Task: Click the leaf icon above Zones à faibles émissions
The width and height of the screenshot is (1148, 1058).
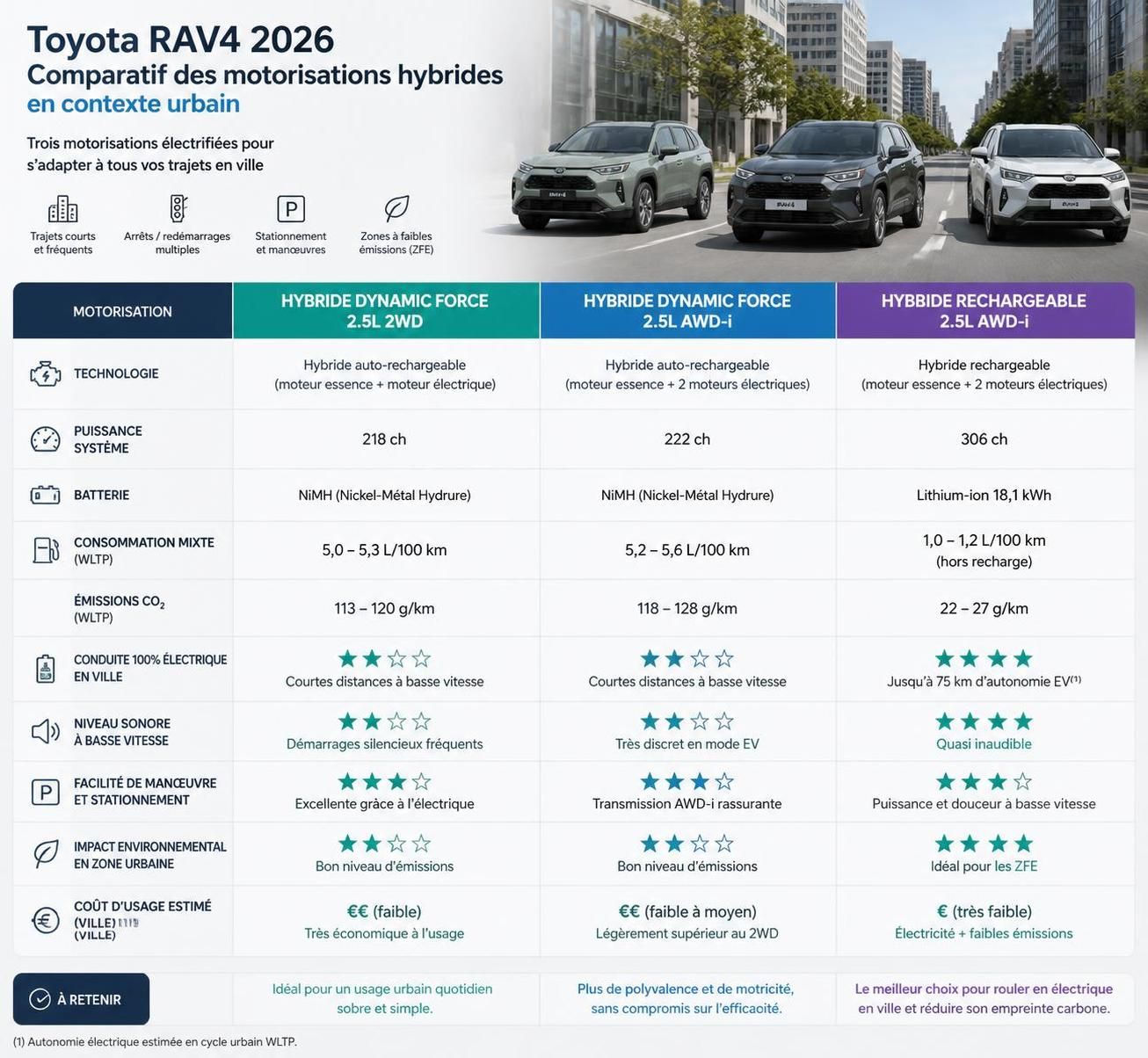Action: (396, 209)
